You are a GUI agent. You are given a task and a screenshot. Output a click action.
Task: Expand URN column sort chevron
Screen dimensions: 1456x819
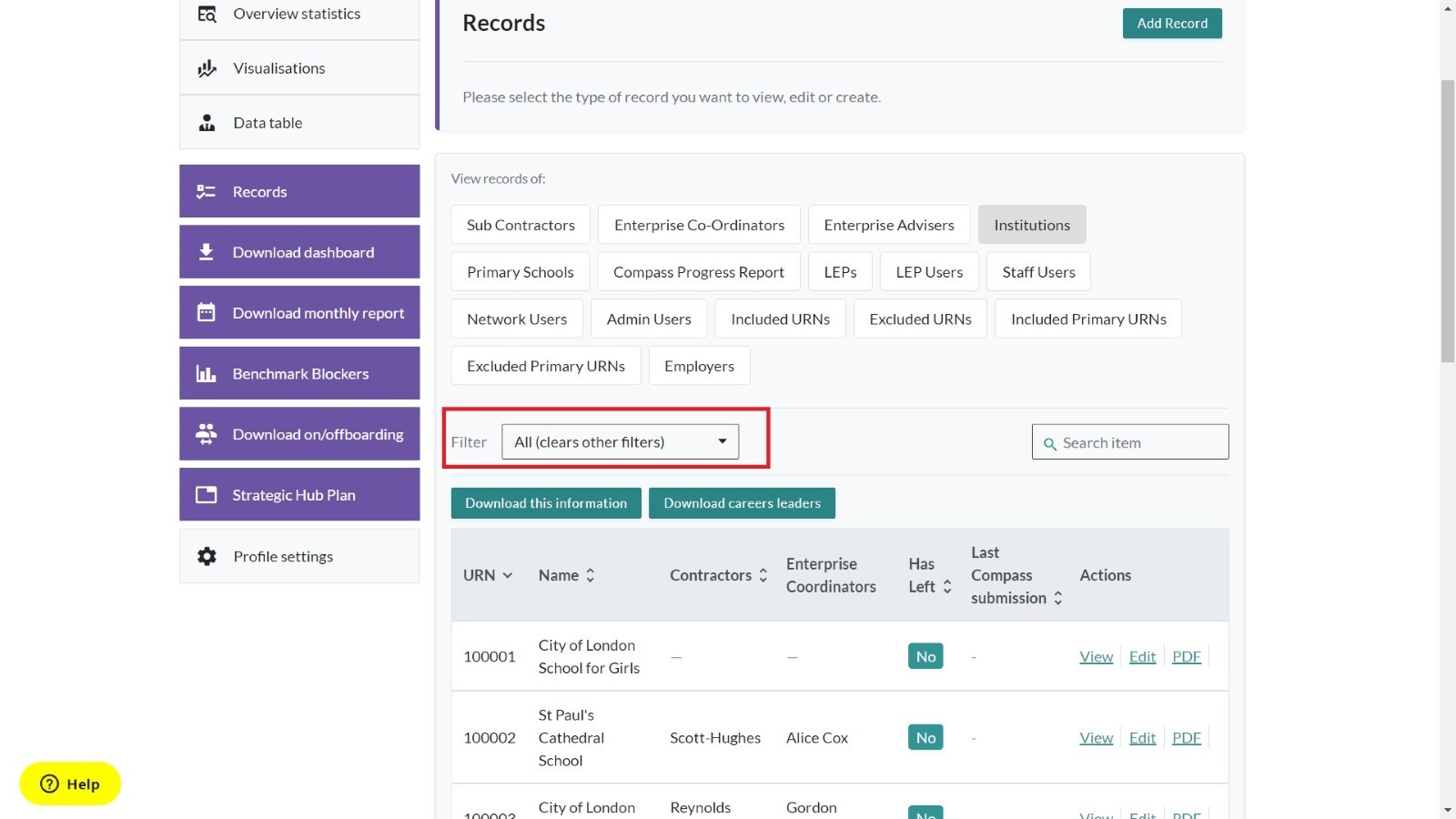click(508, 575)
